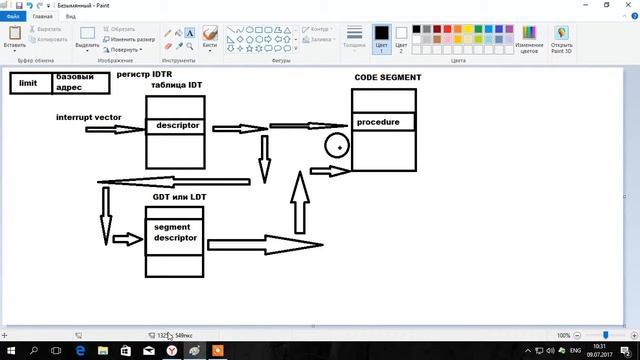Viewport: 640px width, 360px height.
Task: Select the Text tool
Action: tap(190, 33)
